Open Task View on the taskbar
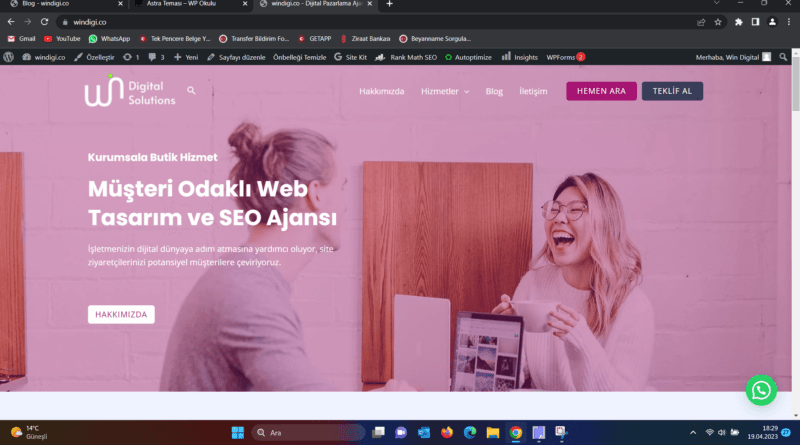 click(378, 433)
